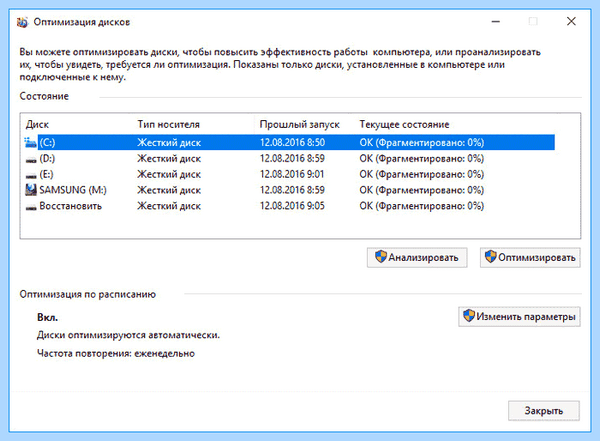The image size is (600, 441).
Task: Close the window with the X button
Action: [571, 21]
